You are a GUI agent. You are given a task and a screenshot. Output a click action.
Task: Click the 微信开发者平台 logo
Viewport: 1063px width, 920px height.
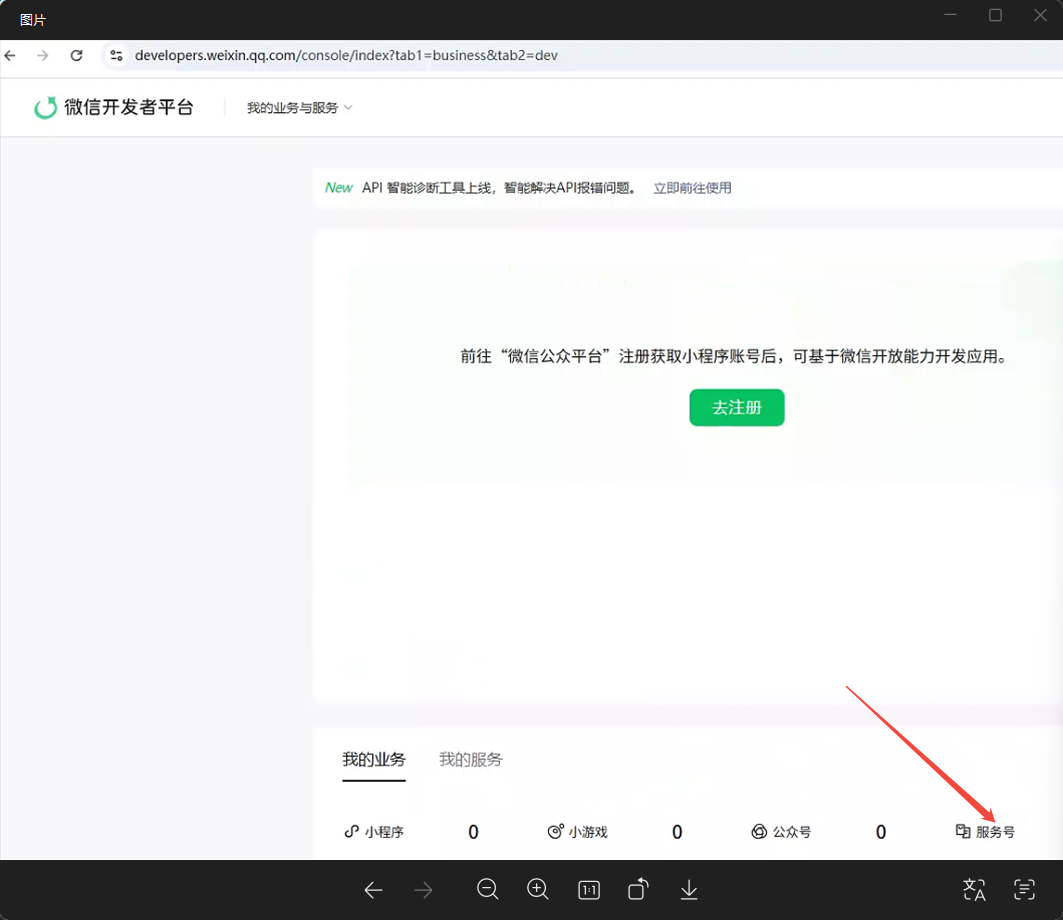click(x=114, y=108)
